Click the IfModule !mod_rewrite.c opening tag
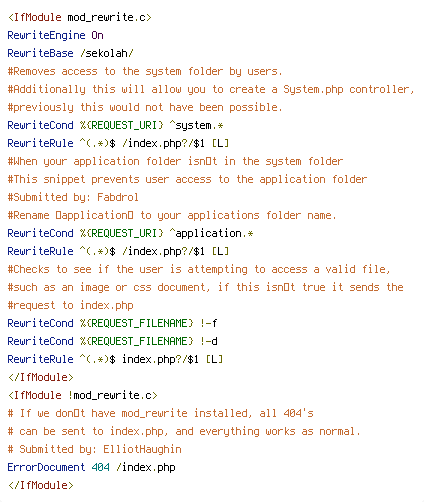The width and height of the screenshot is (424, 502). 83,395
